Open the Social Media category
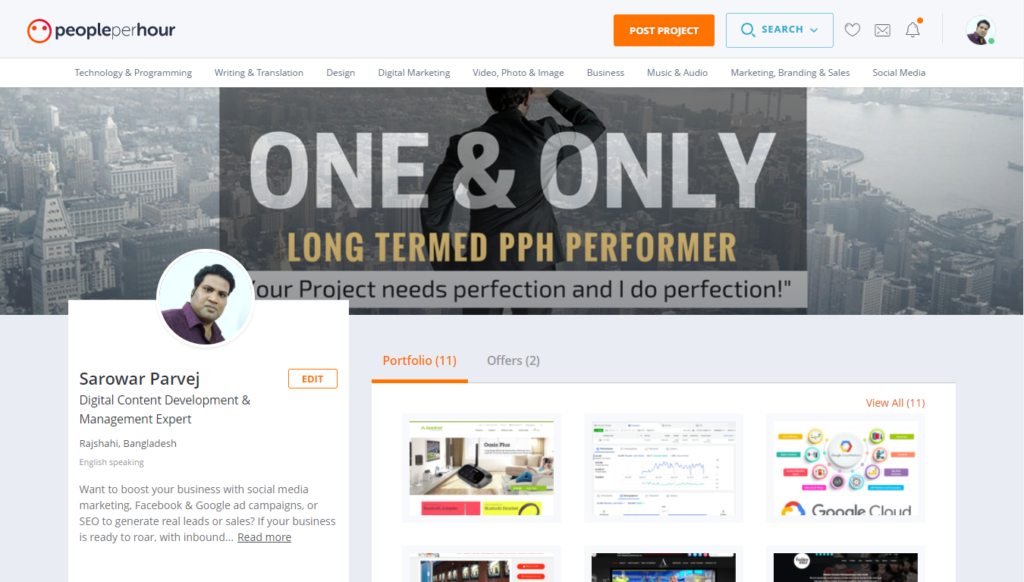Viewport: 1024px width, 582px height. tap(899, 73)
